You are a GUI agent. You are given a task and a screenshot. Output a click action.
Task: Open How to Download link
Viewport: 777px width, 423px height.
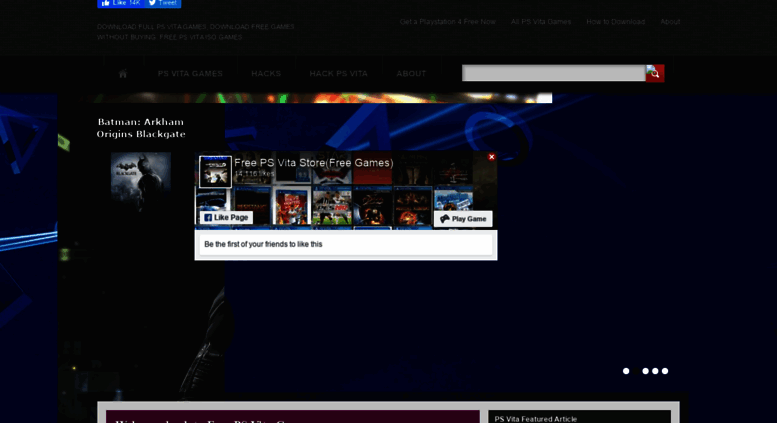coord(615,22)
